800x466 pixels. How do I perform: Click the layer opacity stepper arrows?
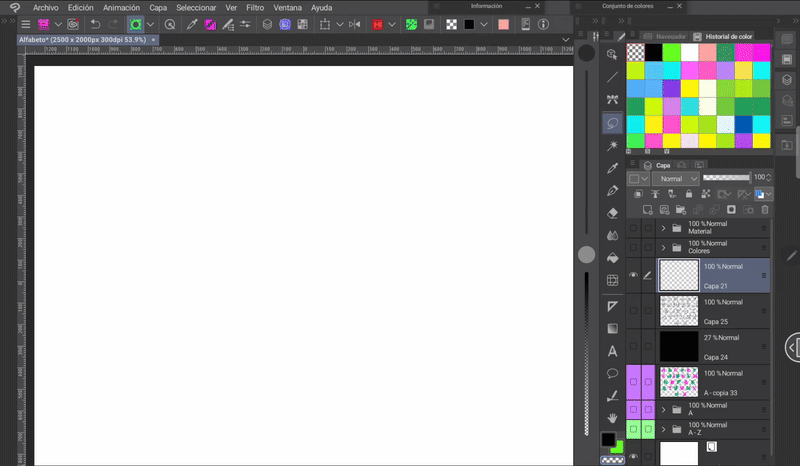768,178
